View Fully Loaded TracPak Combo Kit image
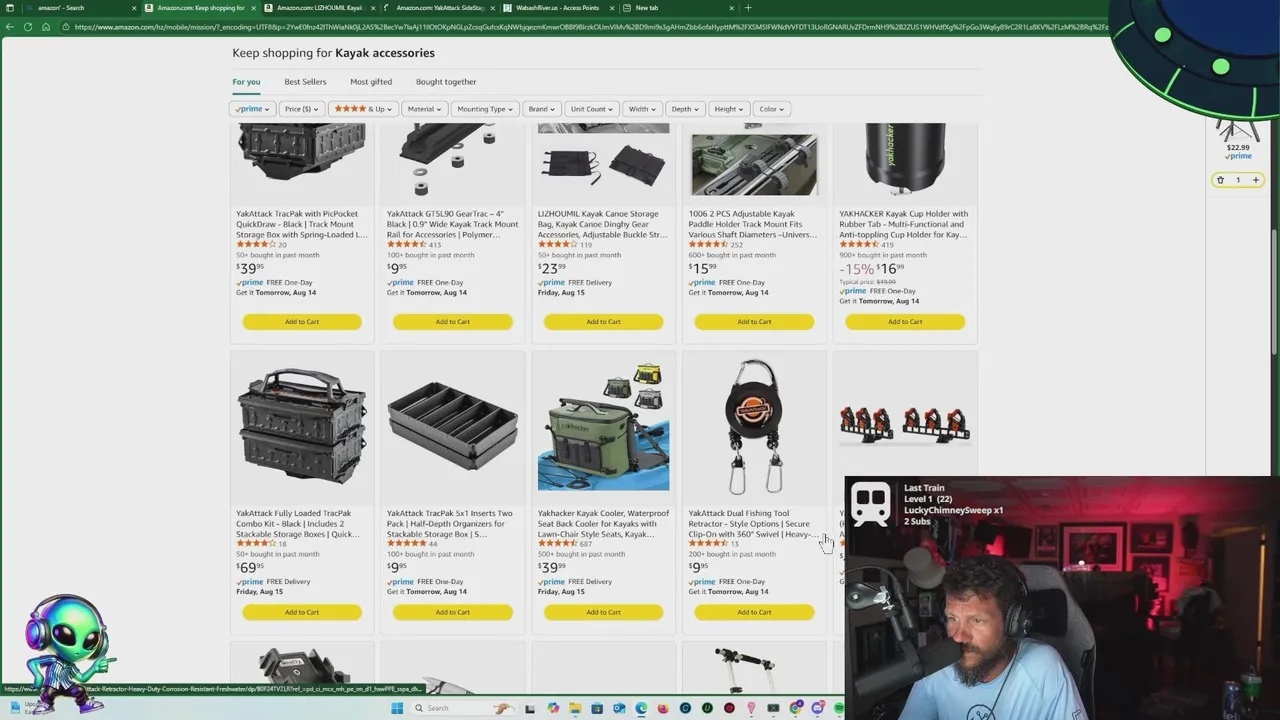 pyautogui.click(x=302, y=427)
